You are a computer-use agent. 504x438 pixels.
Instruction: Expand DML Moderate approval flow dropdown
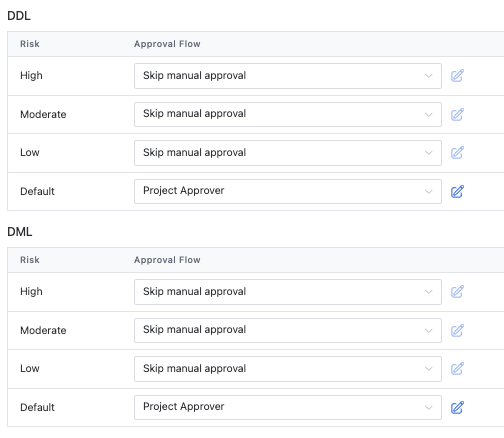[288, 330]
